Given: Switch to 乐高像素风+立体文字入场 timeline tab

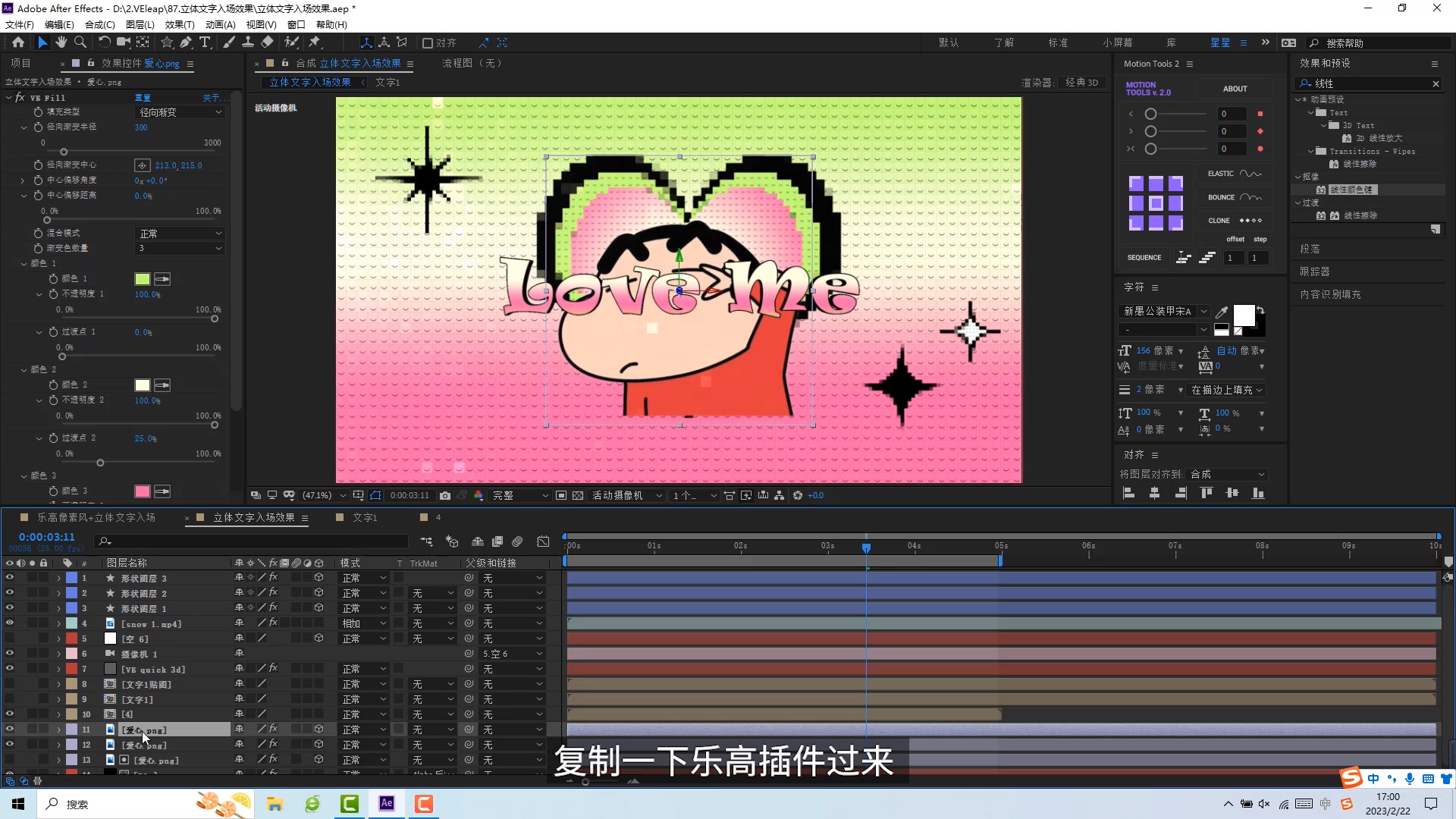Looking at the screenshot, I should (x=96, y=518).
